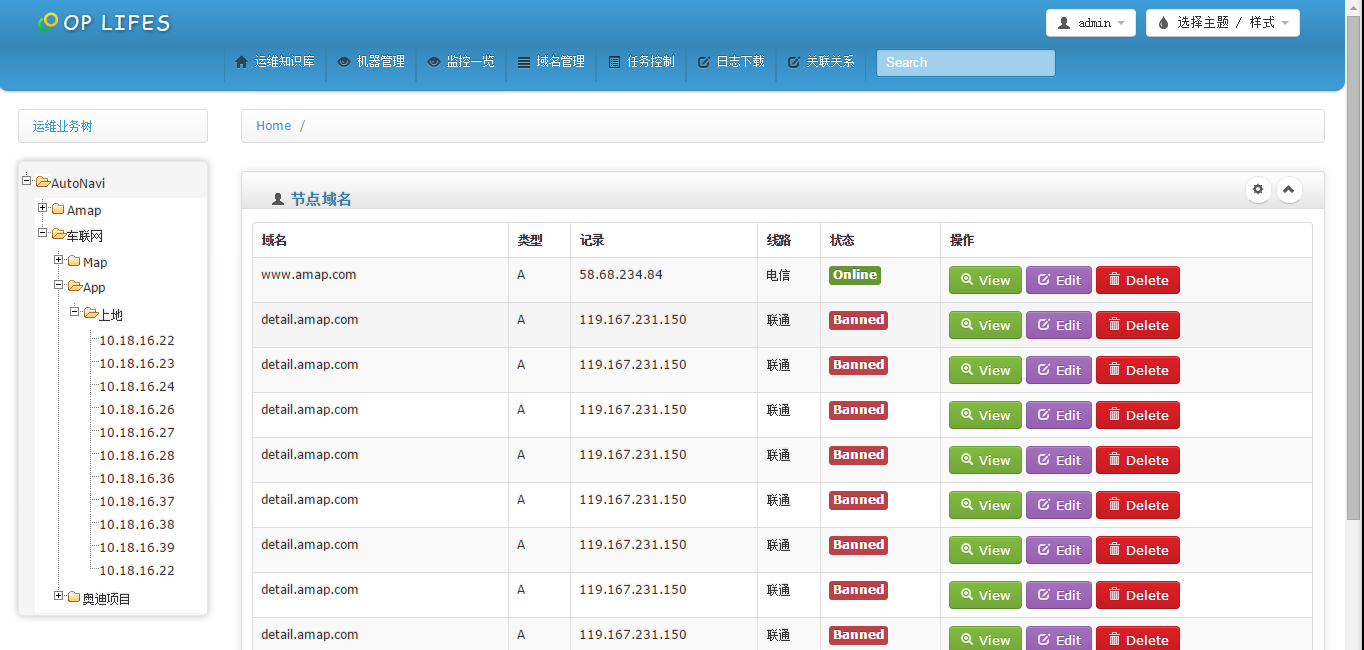1364x650 pixels.
Task: Select the Amap folder icon
Action: pos(58,209)
